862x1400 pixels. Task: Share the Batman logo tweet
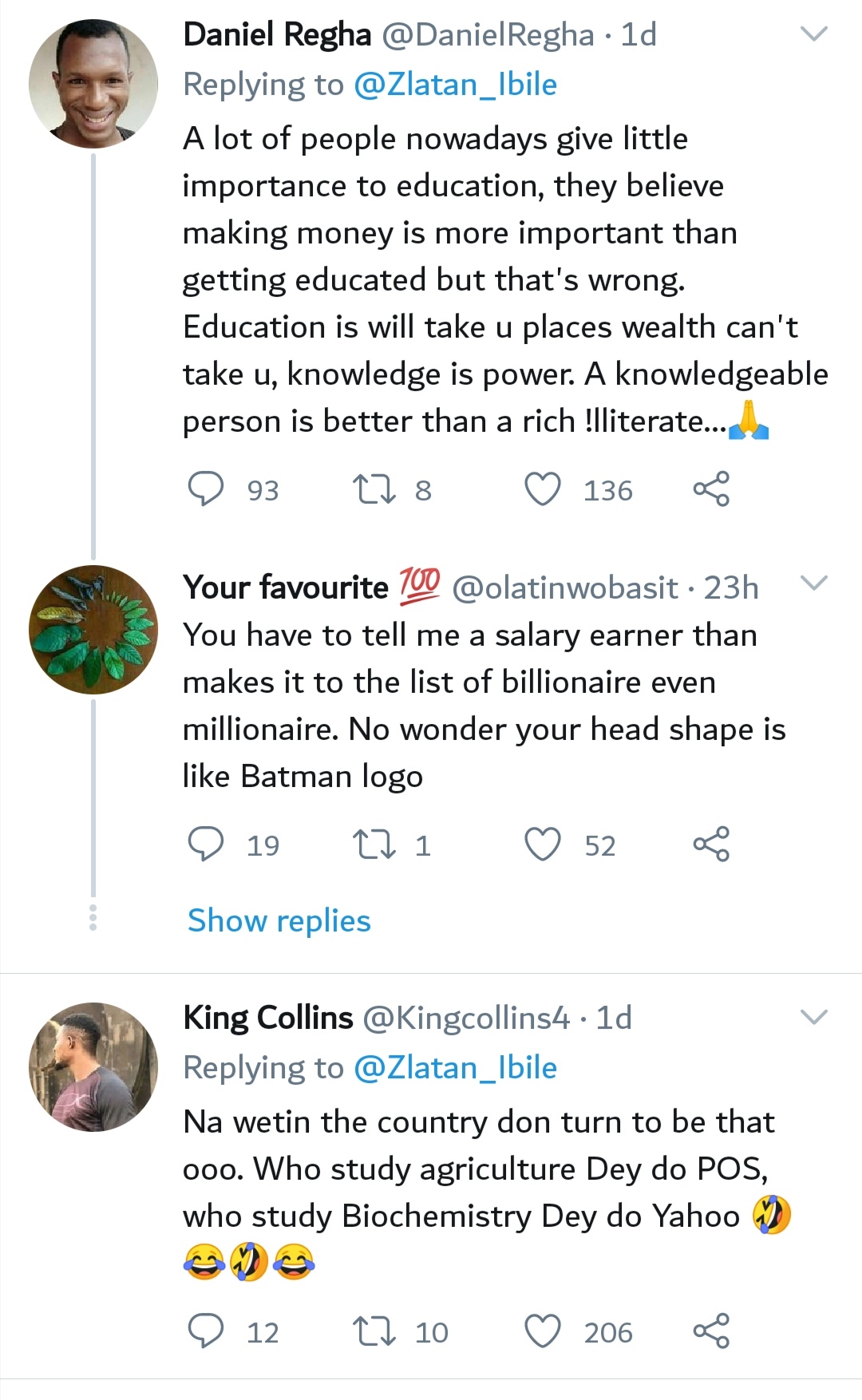[x=710, y=844]
